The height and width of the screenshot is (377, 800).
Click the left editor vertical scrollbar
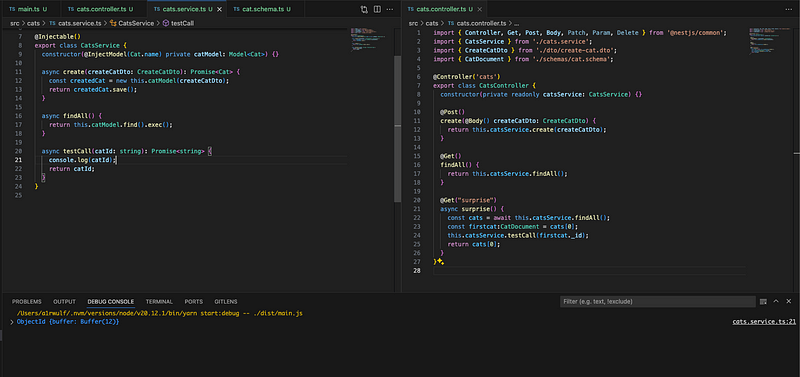coord(397,128)
